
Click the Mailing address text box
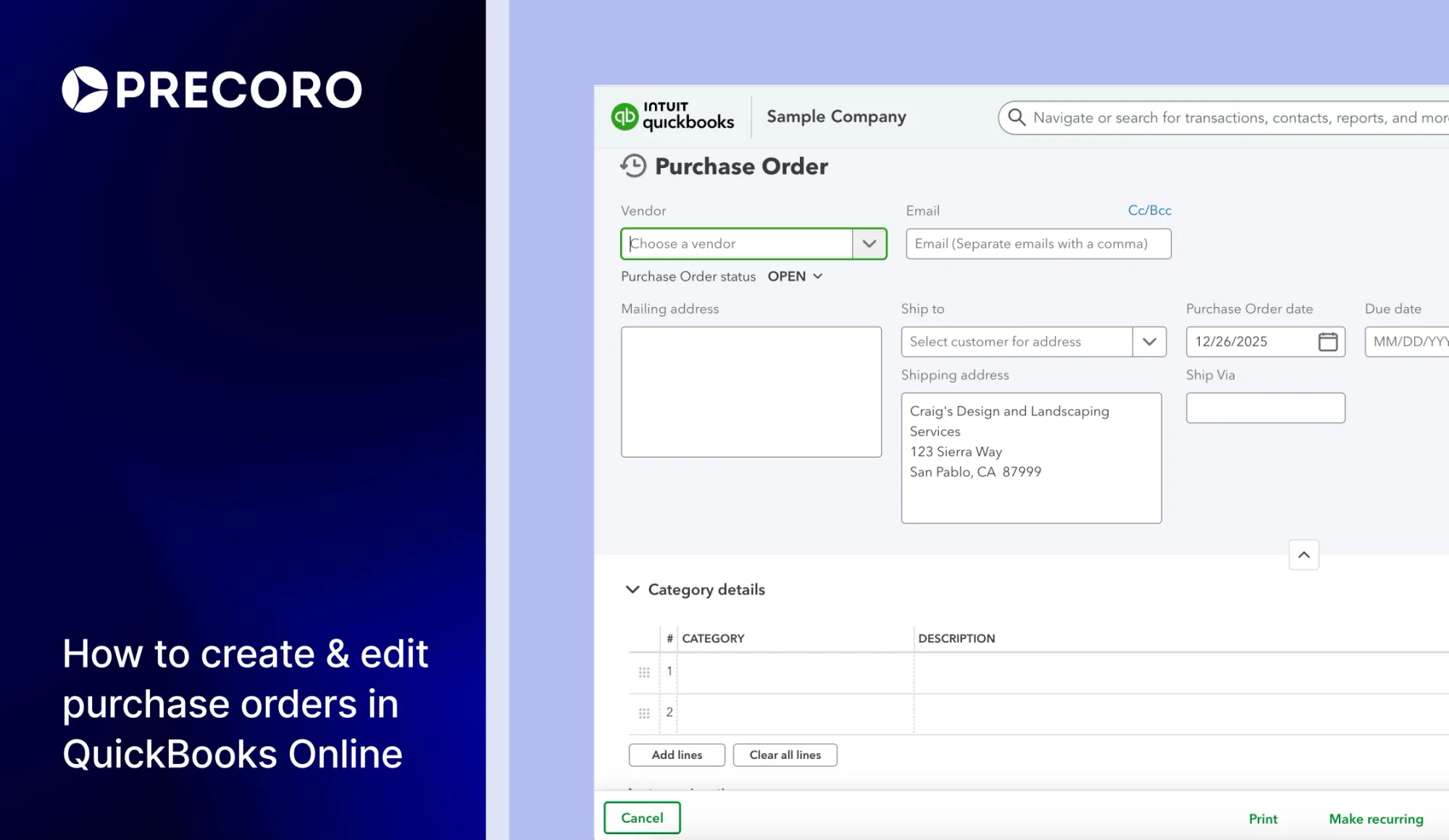[751, 392]
